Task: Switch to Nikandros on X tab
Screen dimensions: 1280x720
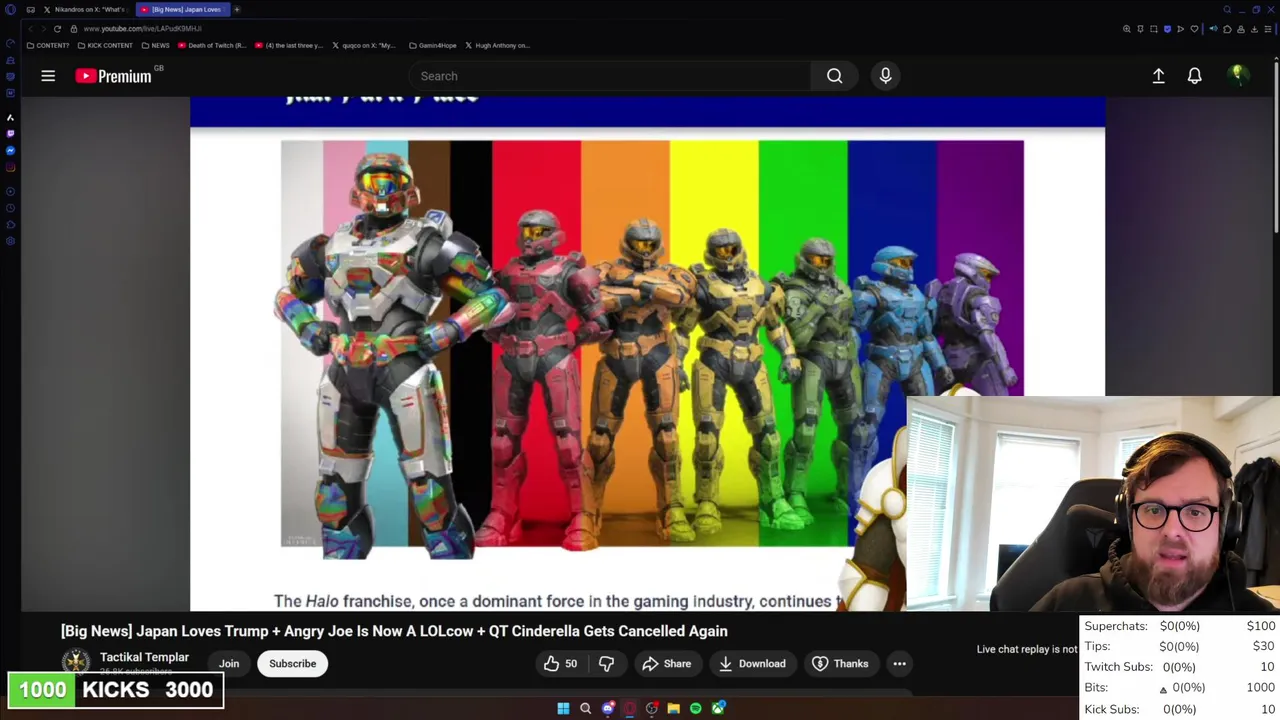Action: click(84, 9)
